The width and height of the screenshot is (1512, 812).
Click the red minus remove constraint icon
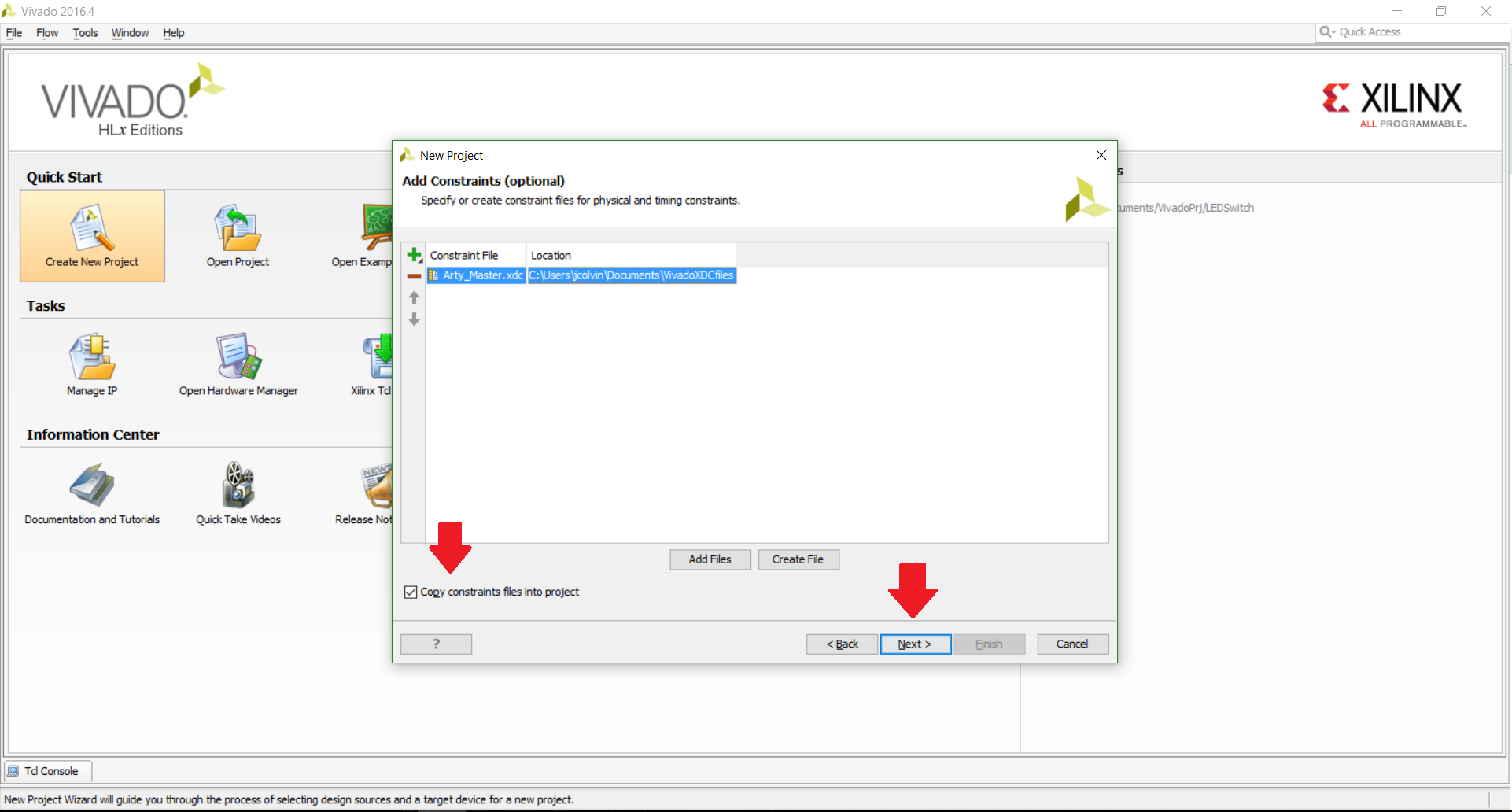coord(414,276)
